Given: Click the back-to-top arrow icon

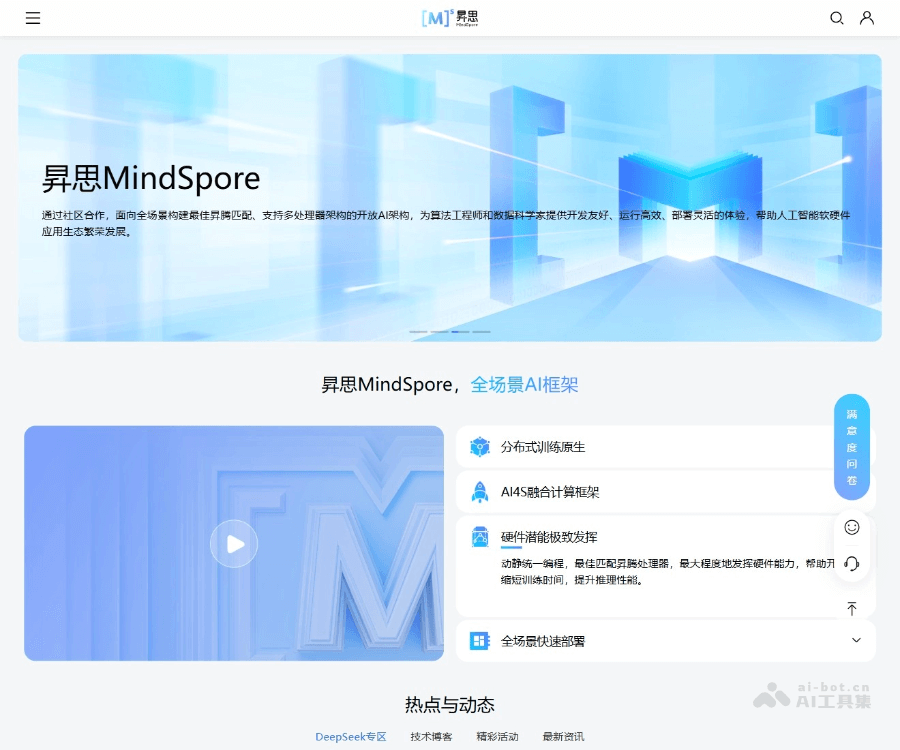Looking at the screenshot, I should point(851,608).
